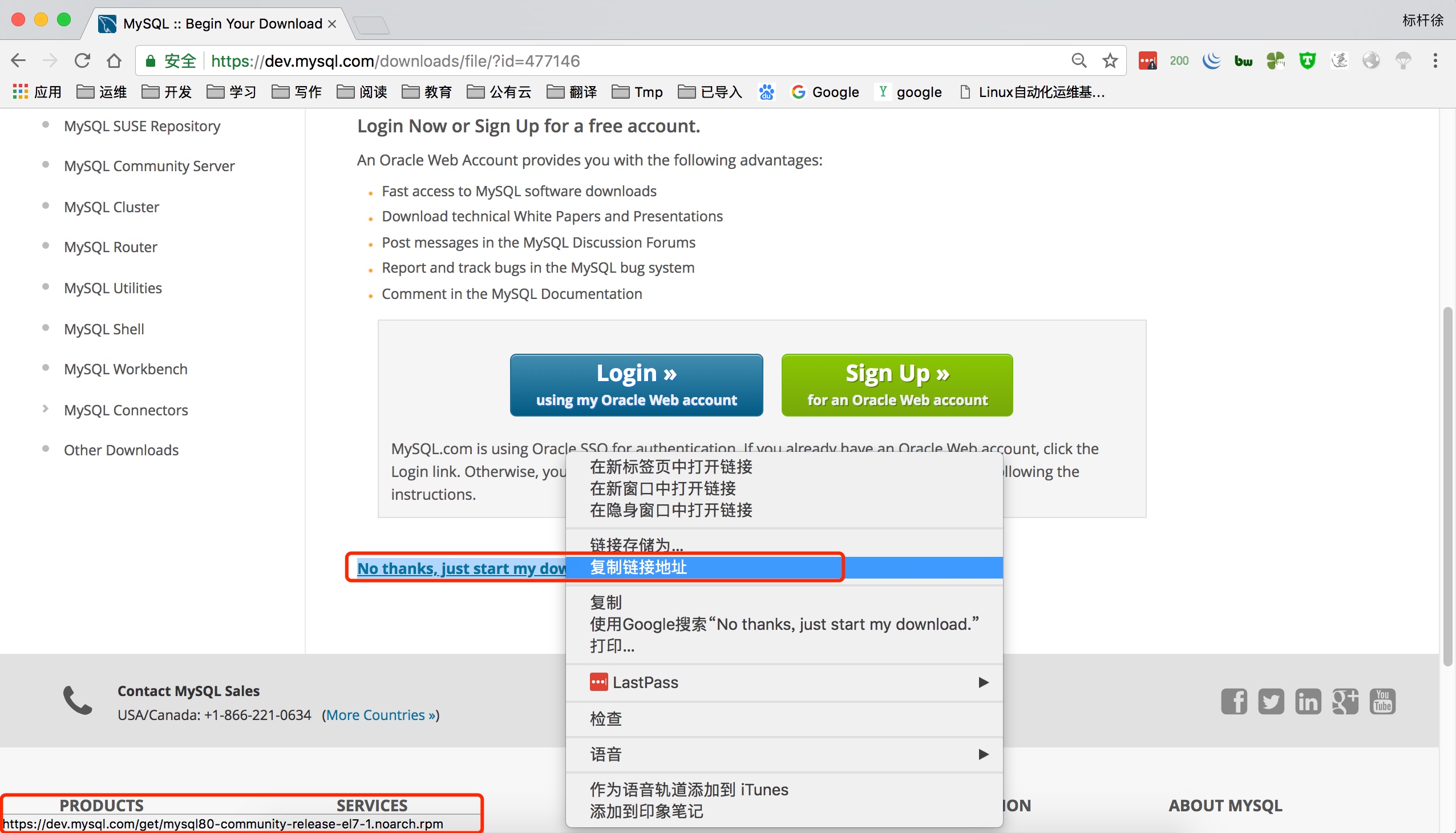Choose 添加到印象笔记 in context menu
Screen dimensions: 1456x833
coord(784,811)
